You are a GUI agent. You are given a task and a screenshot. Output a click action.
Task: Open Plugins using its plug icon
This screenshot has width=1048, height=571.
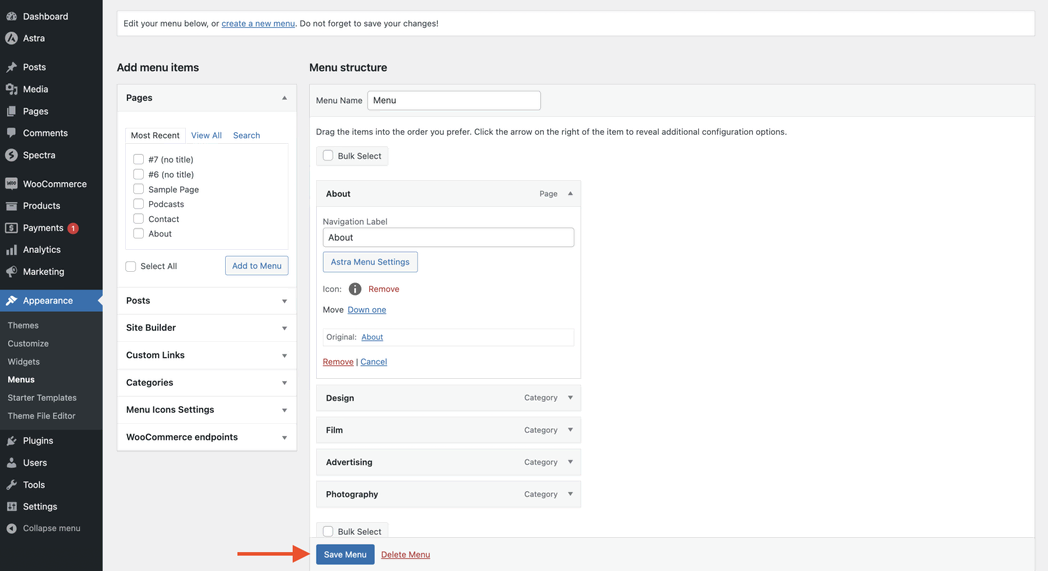12,441
